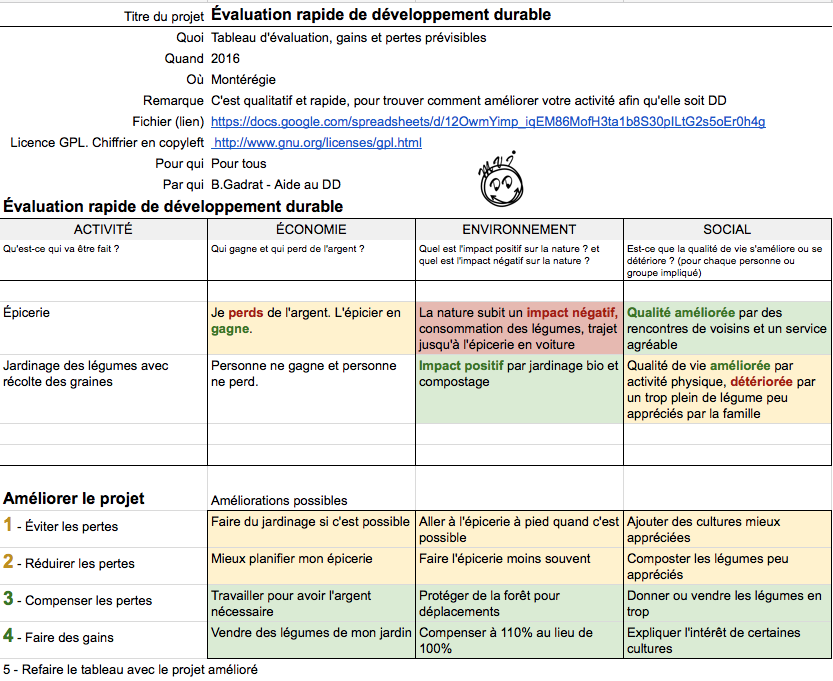Click '5 - Refaire le tableau avec le projet amélioré'
Screen dimensions: 833x681
[x=130, y=670]
